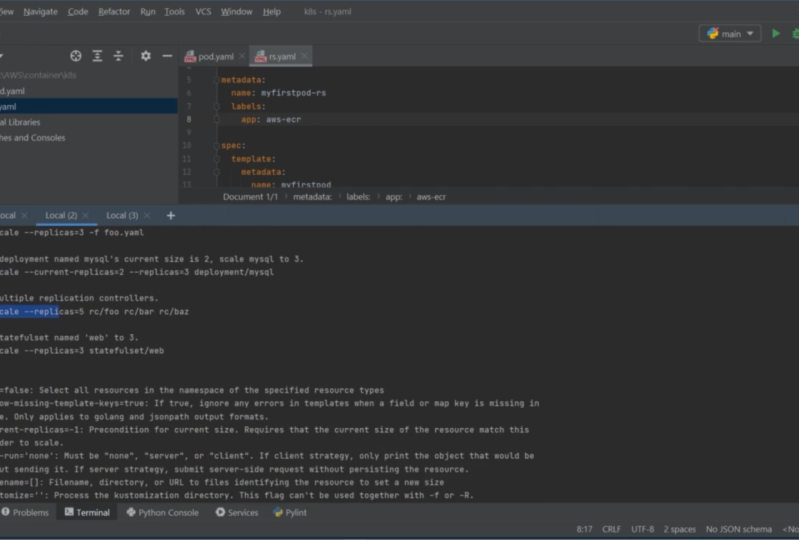Viewport: 799px width, 540px height.
Task: Hide the project panel with minus icon
Action: coord(167,56)
